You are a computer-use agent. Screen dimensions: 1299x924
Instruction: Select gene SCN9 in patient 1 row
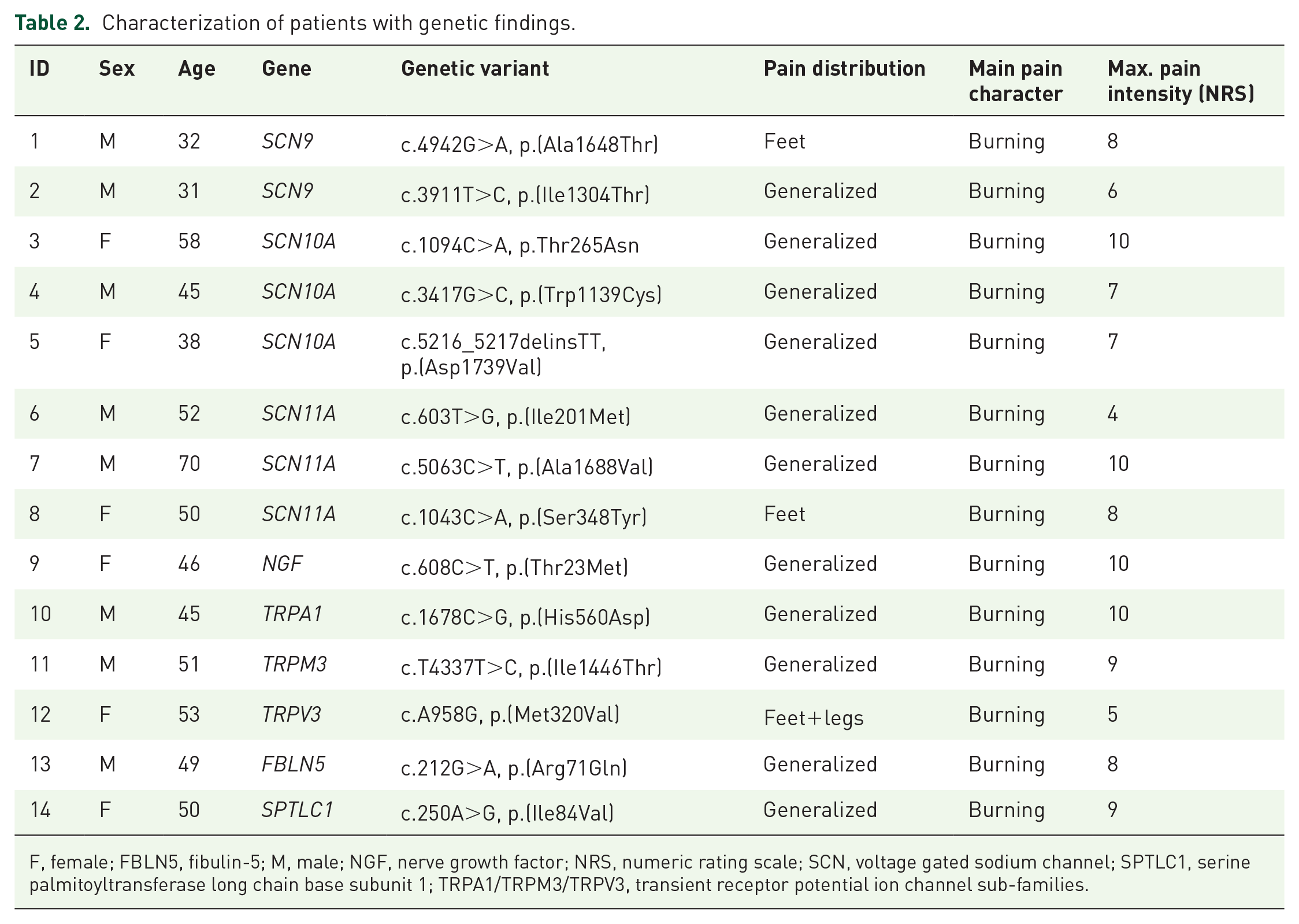click(287, 142)
